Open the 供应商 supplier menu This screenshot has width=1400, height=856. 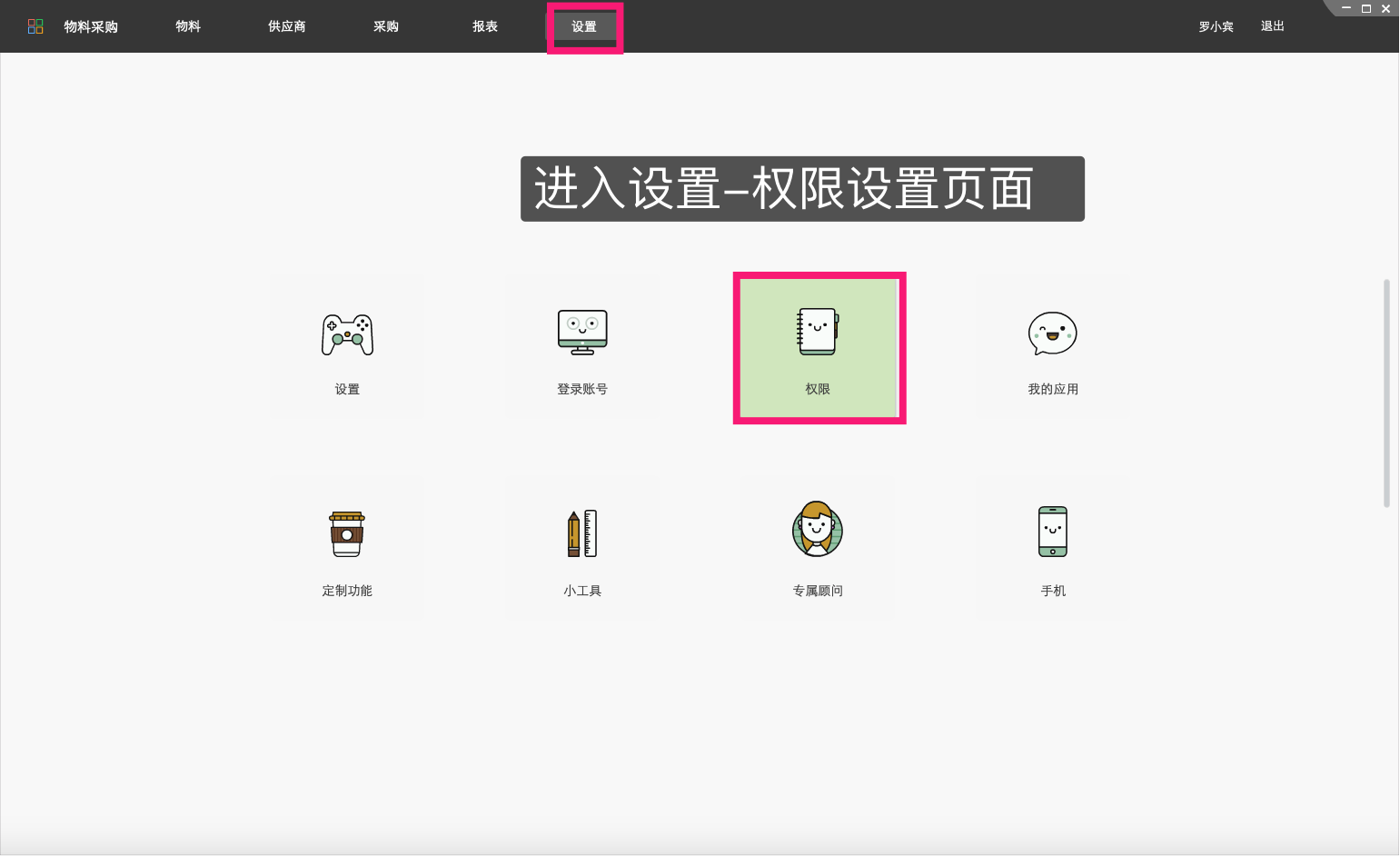286,26
